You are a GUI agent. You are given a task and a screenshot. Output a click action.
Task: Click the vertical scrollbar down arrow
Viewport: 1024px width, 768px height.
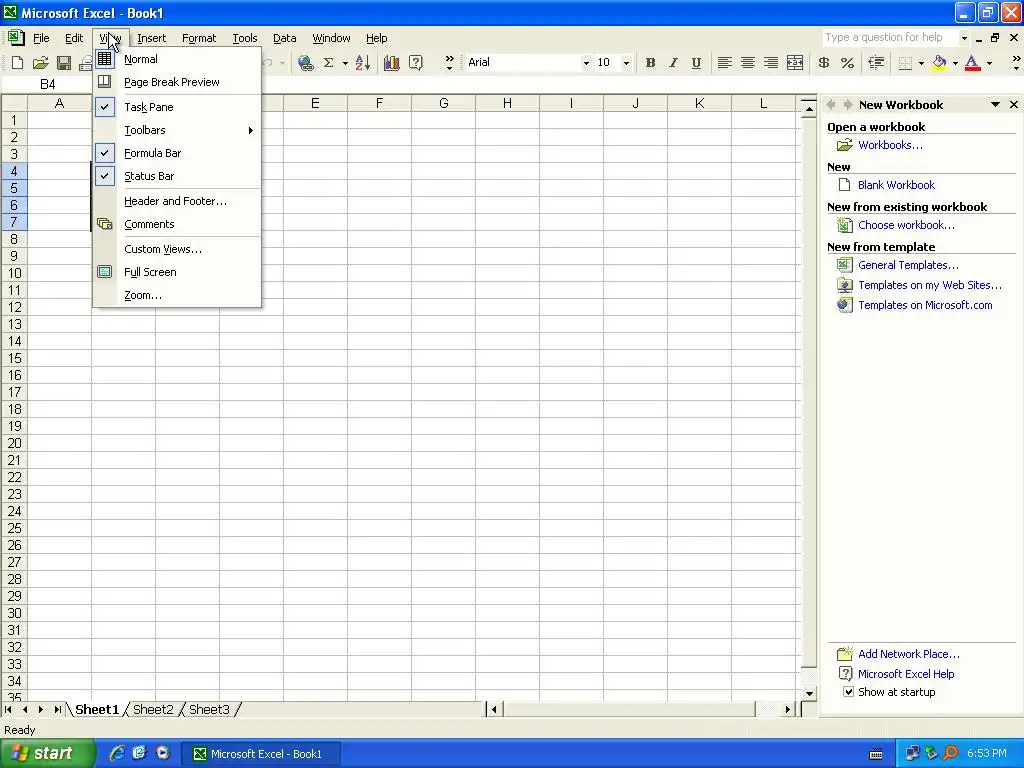[x=809, y=694]
